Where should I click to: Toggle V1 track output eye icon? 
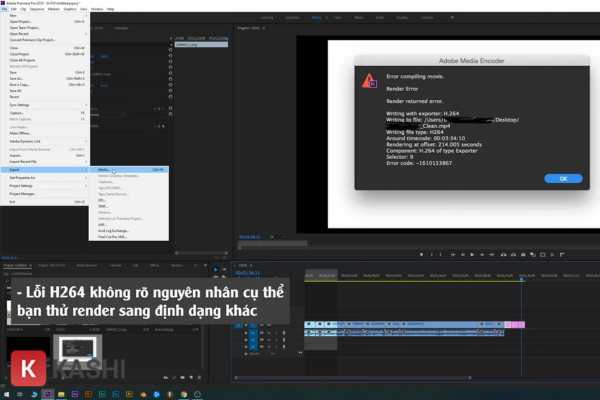[x=269, y=325]
